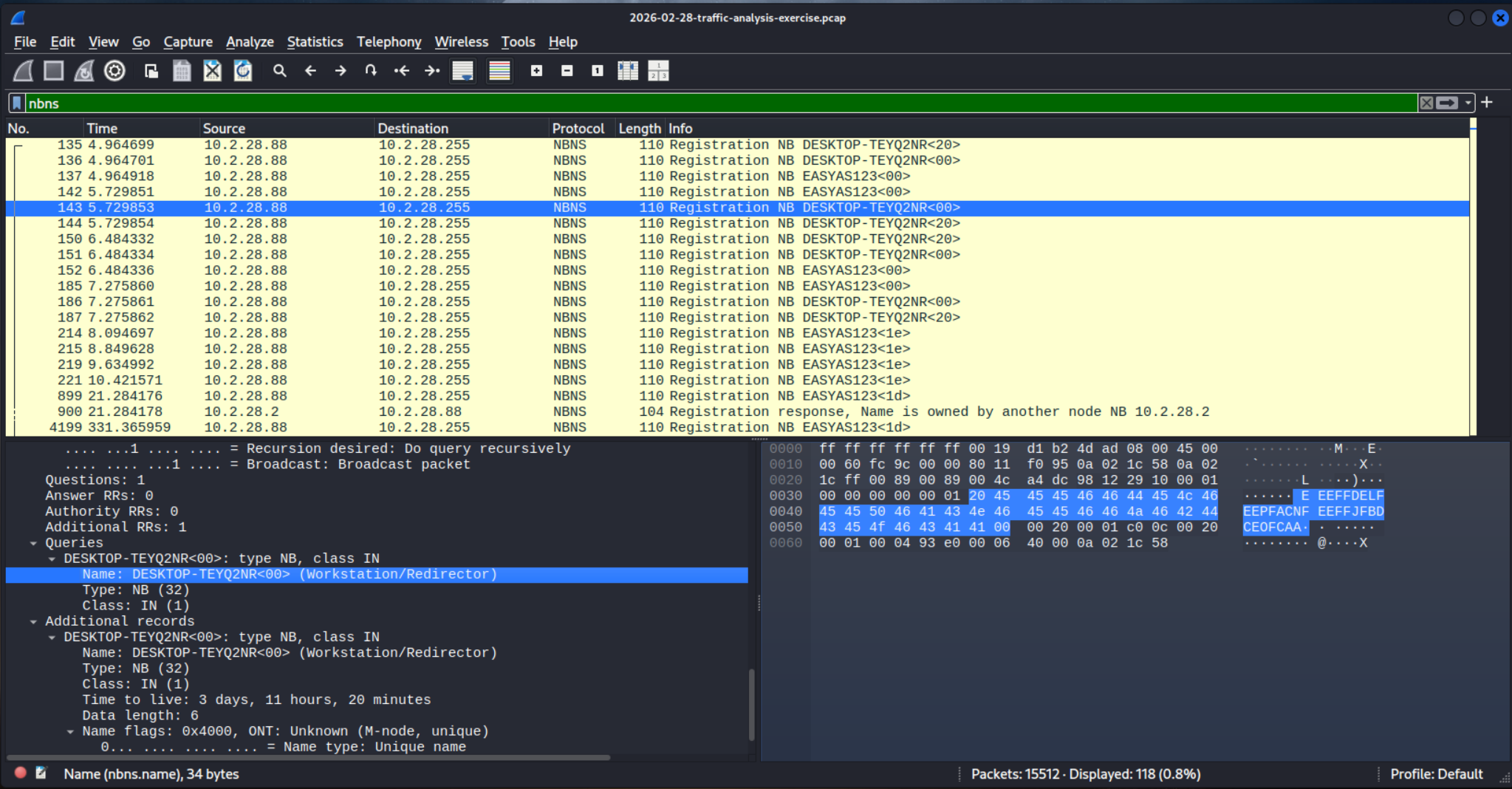1512x789 pixels.
Task: Click the Restart capture icon
Action: (x=84, y=71)
